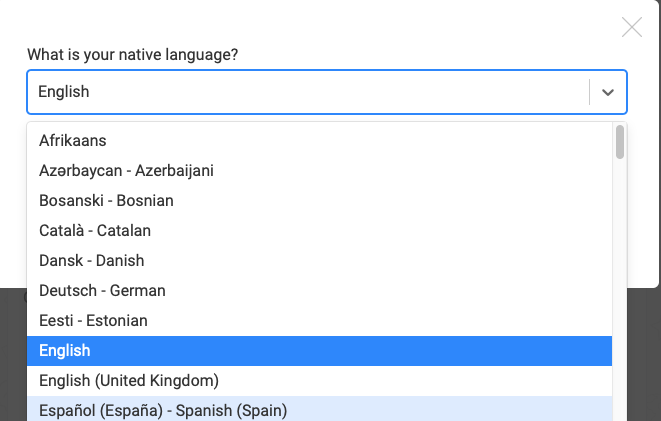661x421 pixels.
Task: Select the highlighted English list option
Action: [65, 351]
